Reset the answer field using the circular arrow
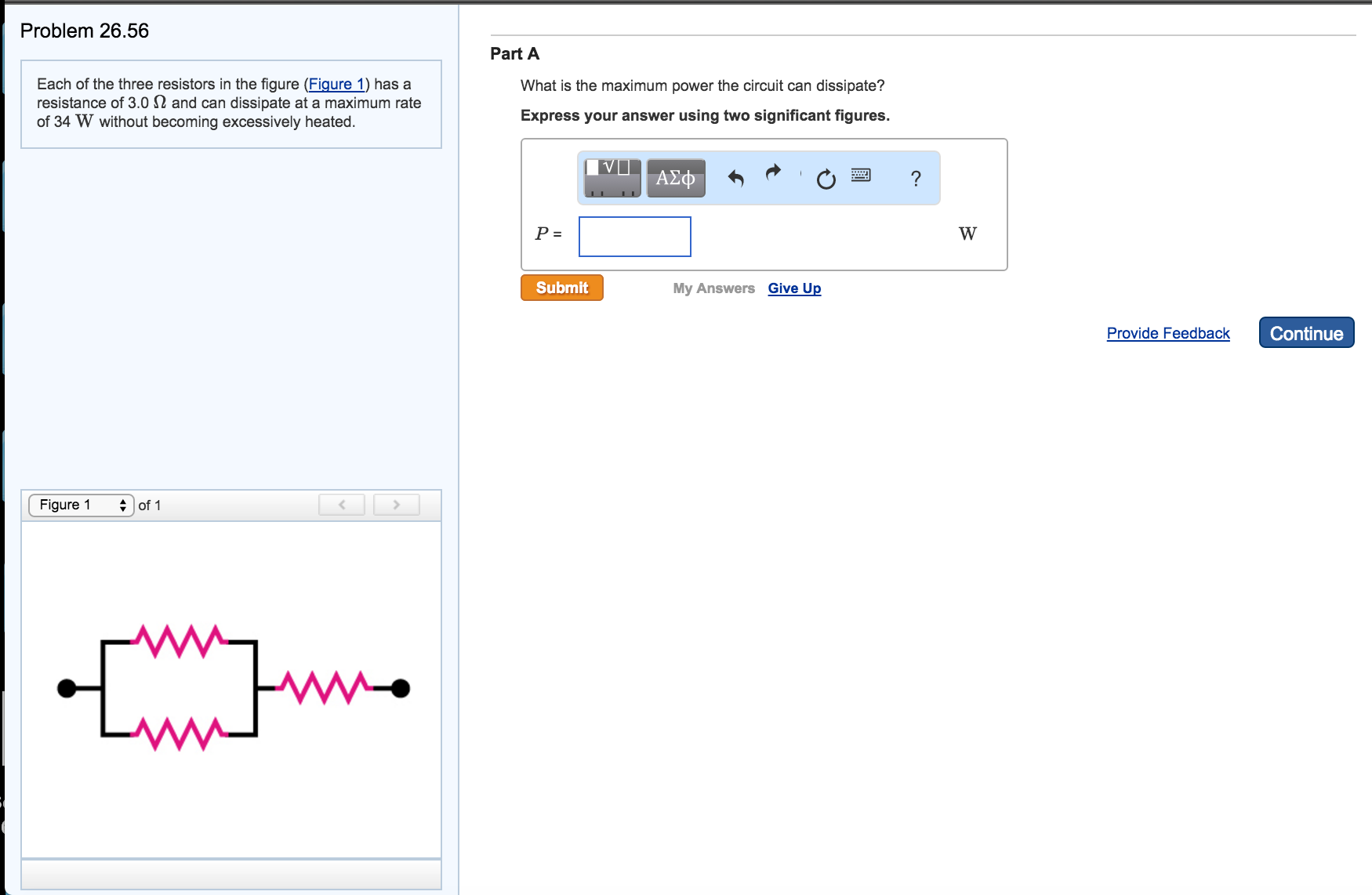This screenshot has width=1372, height=895. click(x=826, y=179)
